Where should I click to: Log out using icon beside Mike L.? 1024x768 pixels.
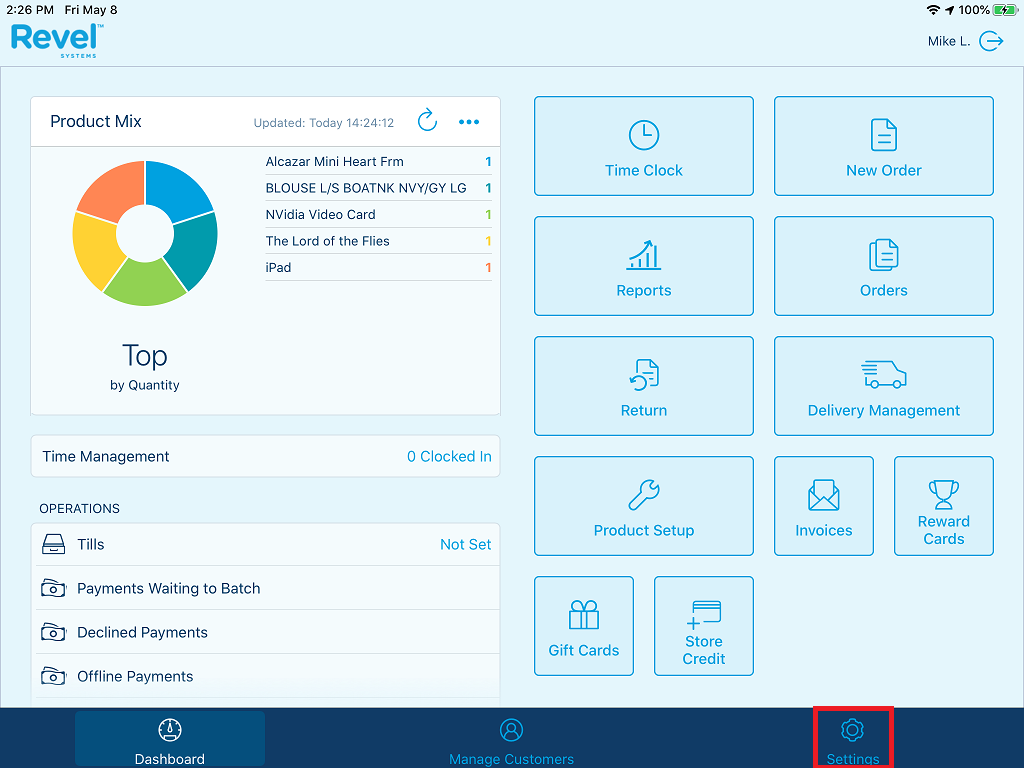pos(990,41)
